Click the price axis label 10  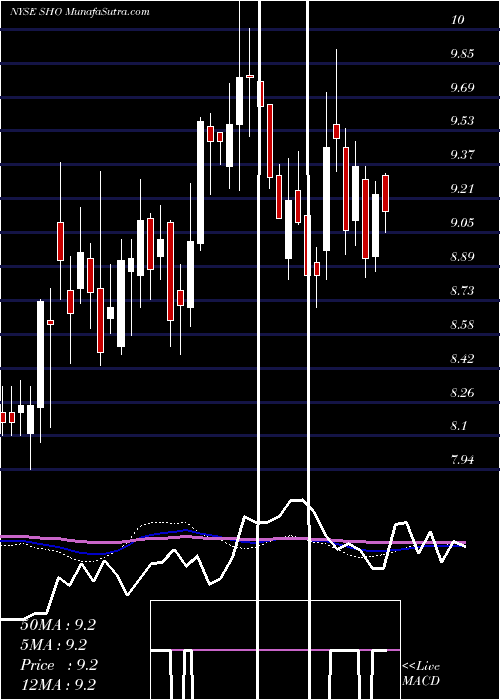tap(458, 20)
